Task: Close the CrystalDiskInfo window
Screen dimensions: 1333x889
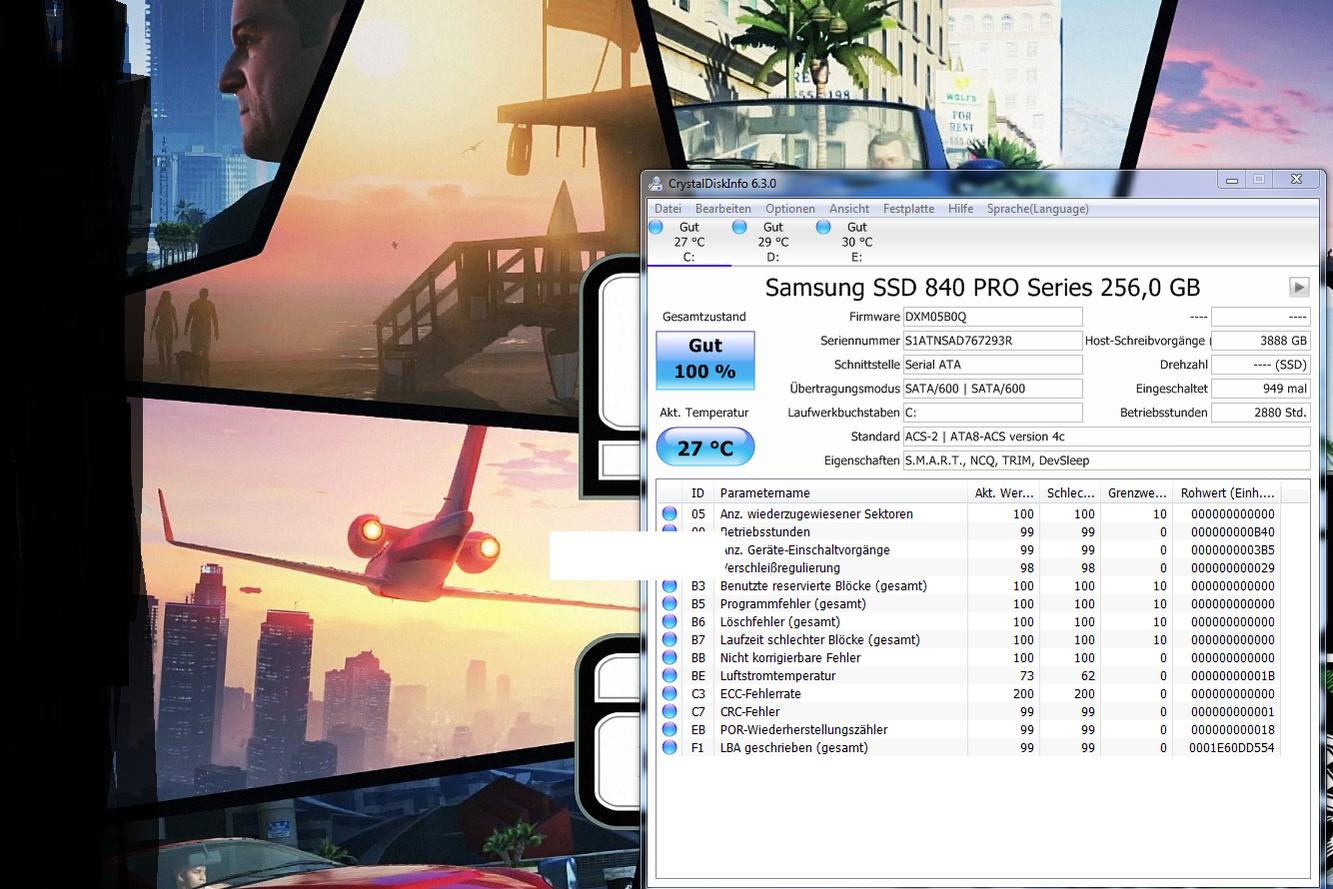Action: point(1296,180)
